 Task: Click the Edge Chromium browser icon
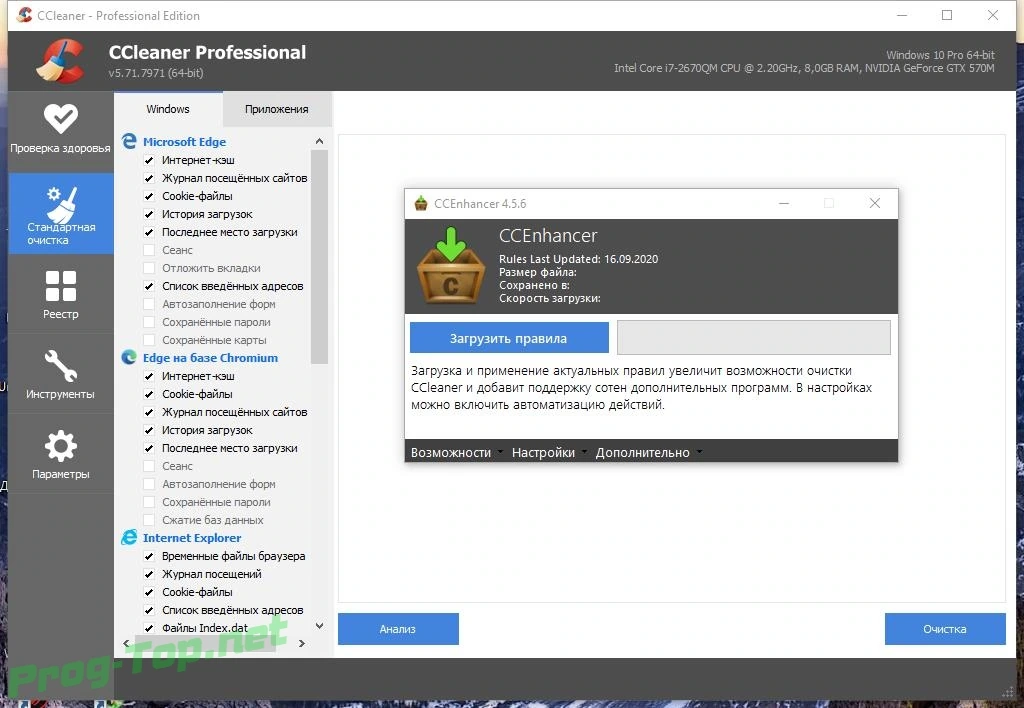[129, 357]
